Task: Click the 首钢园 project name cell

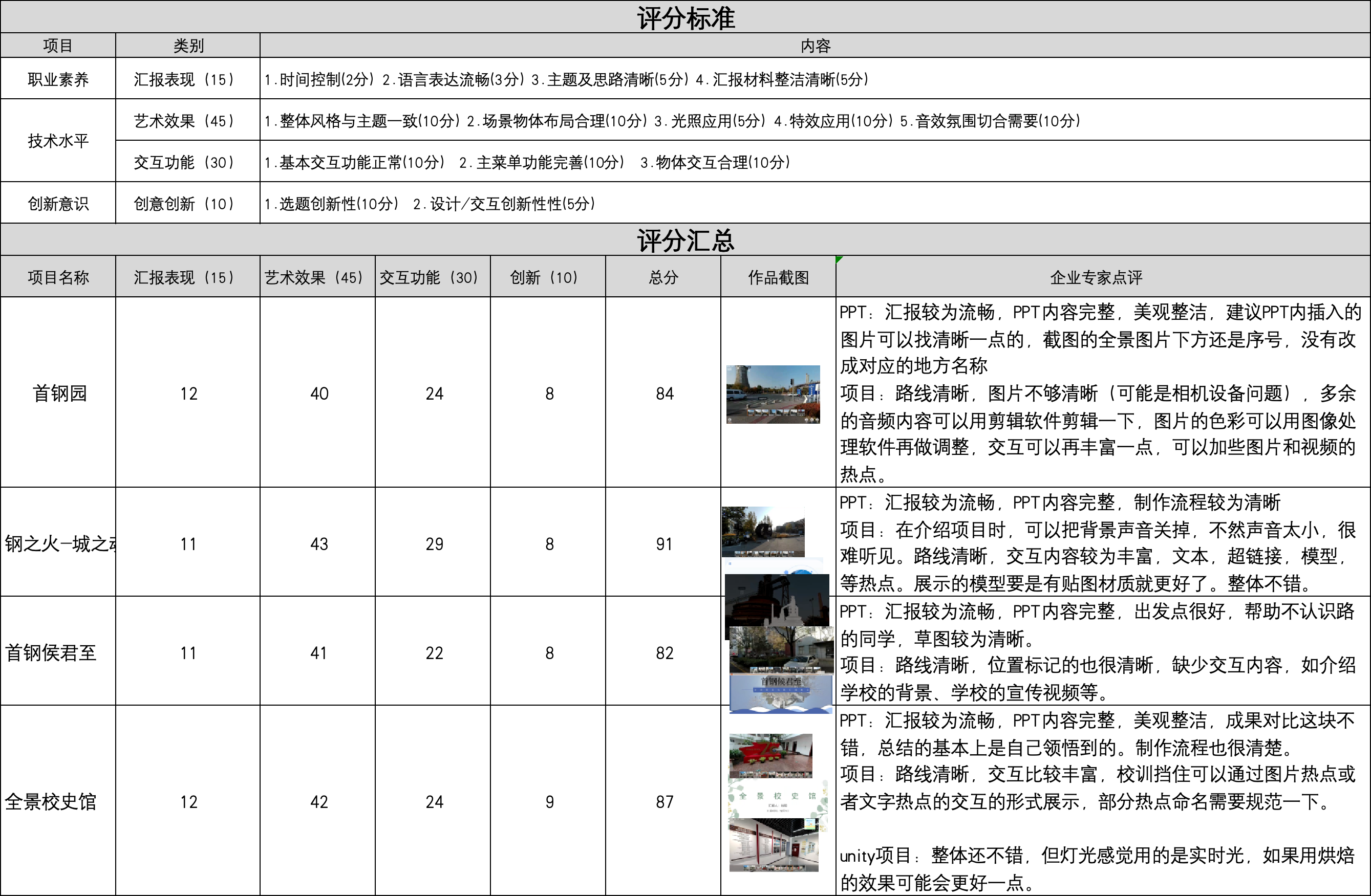Action: click(58, 392)
